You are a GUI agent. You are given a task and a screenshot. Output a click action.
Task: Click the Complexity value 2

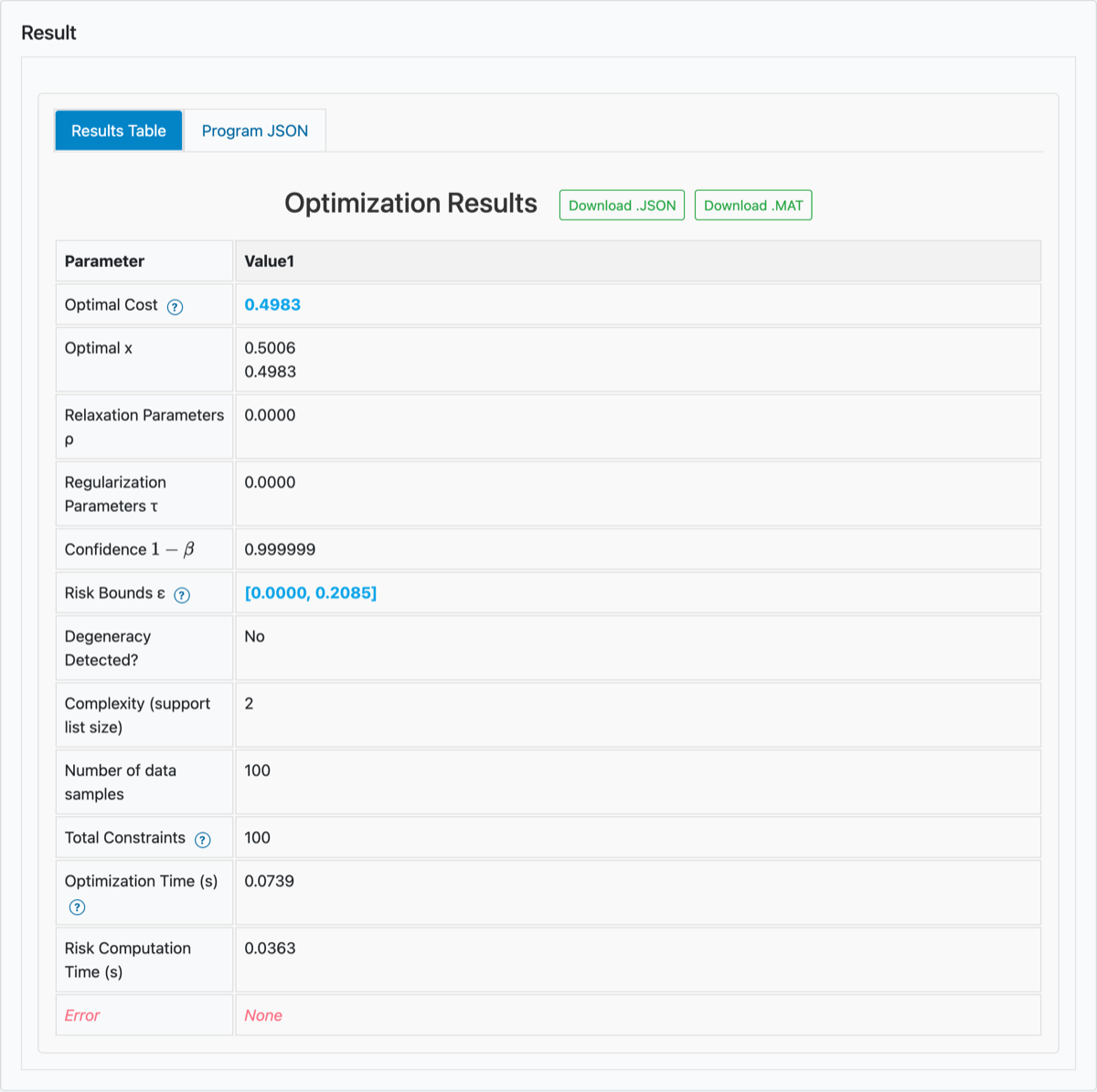tap(249, 704)
